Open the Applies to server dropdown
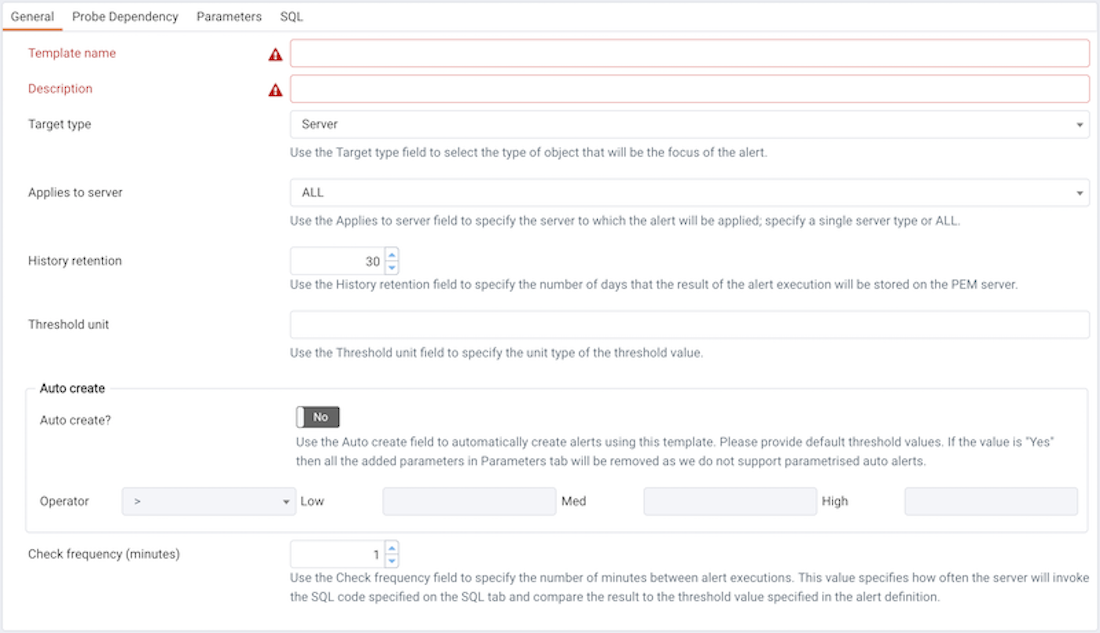1100x633 pixels. coord(690,192)
